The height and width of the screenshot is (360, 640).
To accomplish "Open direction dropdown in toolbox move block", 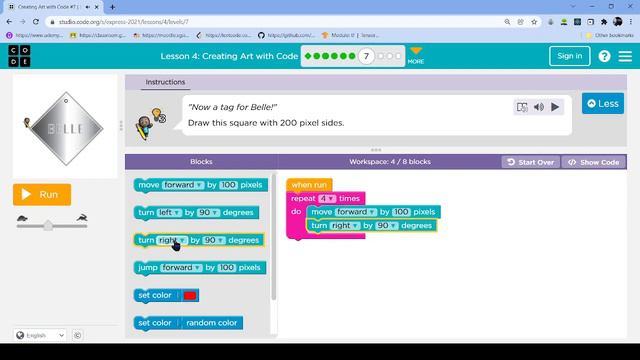I will 183,185.
